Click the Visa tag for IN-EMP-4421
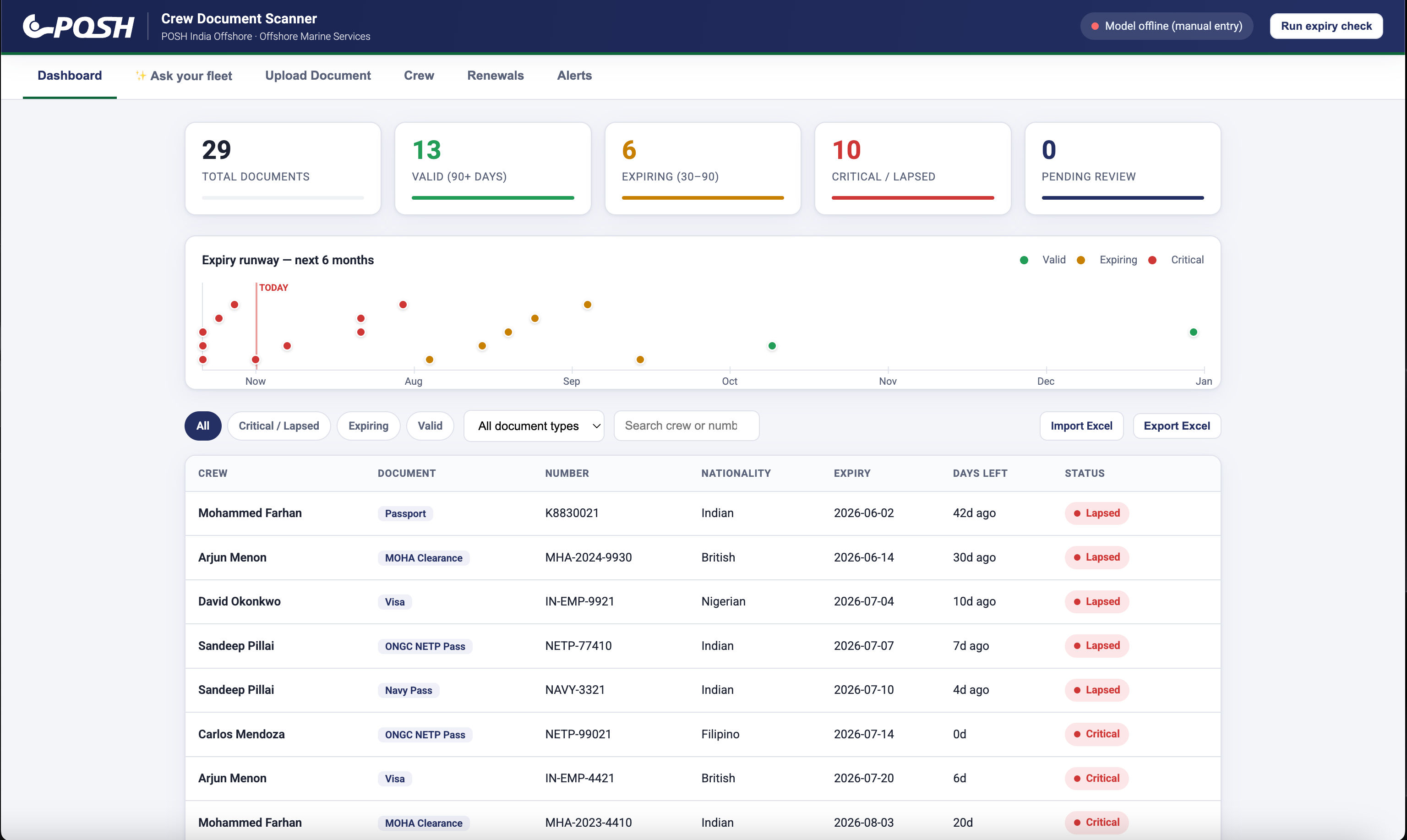 394,779
